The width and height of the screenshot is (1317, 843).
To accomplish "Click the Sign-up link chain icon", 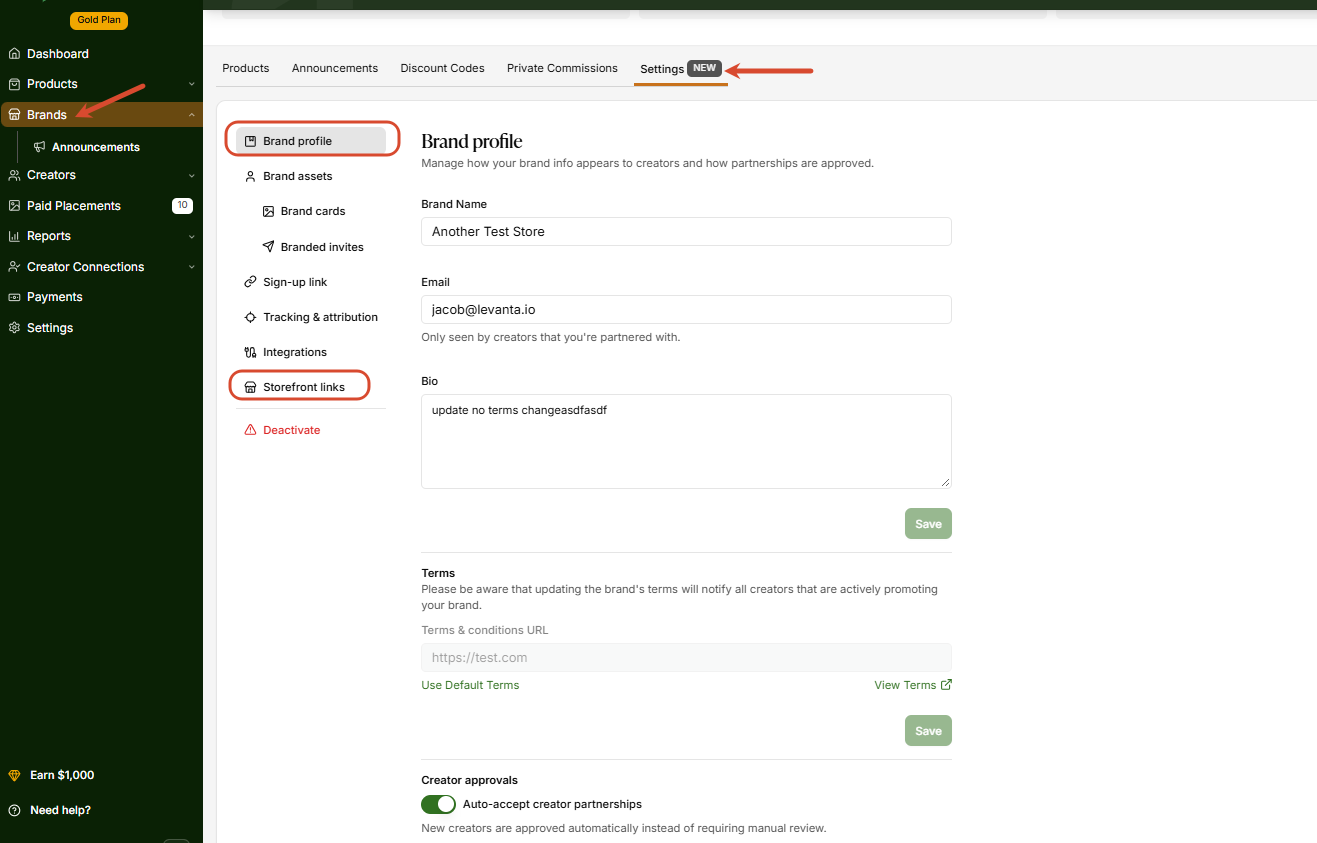I will [250, 282].
